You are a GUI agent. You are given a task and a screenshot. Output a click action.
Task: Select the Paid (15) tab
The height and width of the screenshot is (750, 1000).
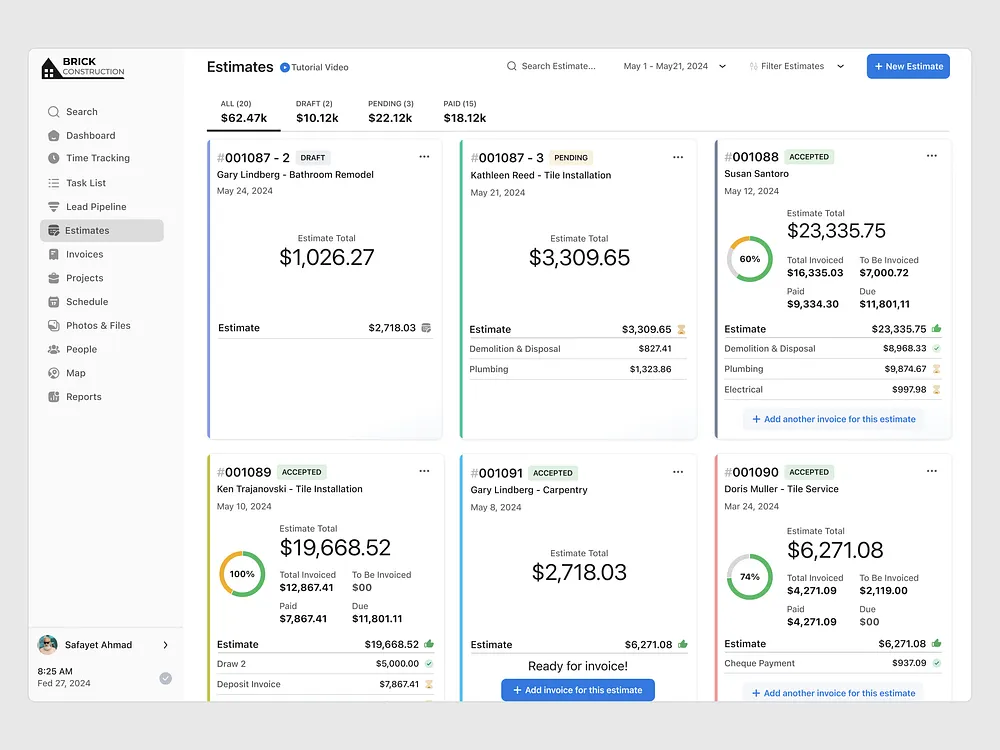click(x=464, y=111)
